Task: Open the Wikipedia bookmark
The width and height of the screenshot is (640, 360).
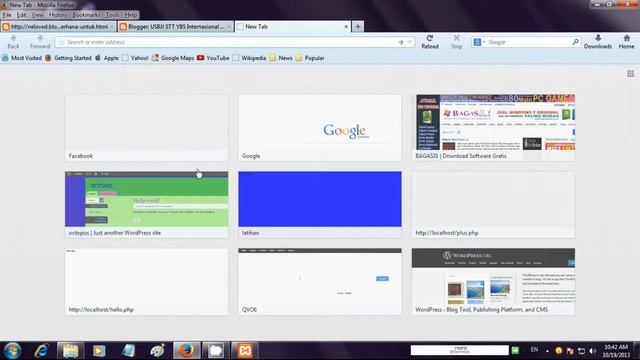Action: tap(249, 58)
